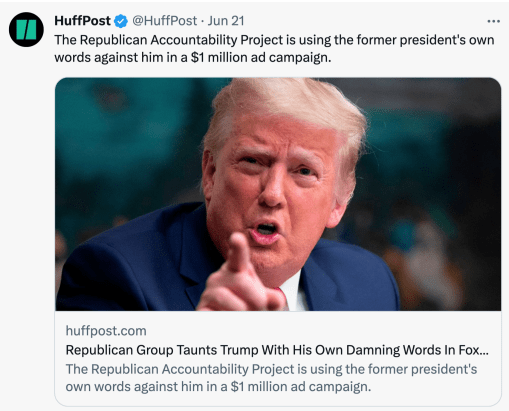Click the word "Trump" in the card headline
The width and height of the screenshot is (509, 411).
tap(239, 350)
